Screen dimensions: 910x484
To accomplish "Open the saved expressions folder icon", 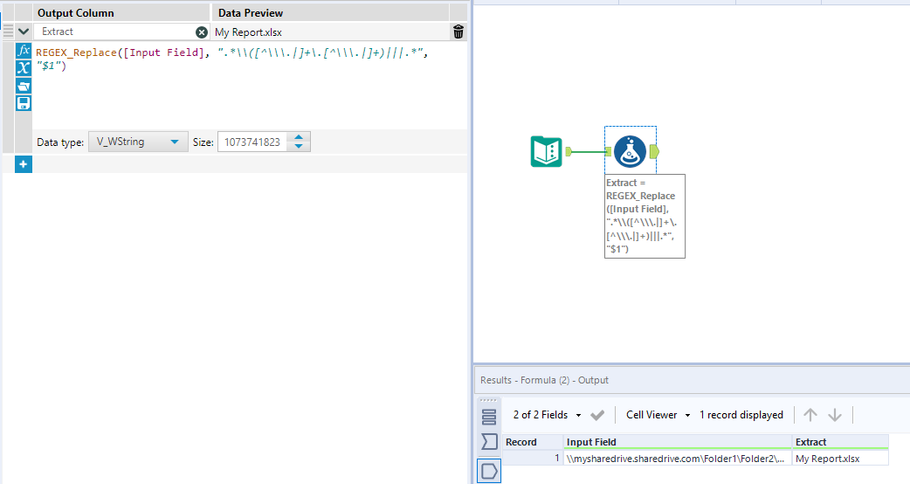I will point(23,86).
